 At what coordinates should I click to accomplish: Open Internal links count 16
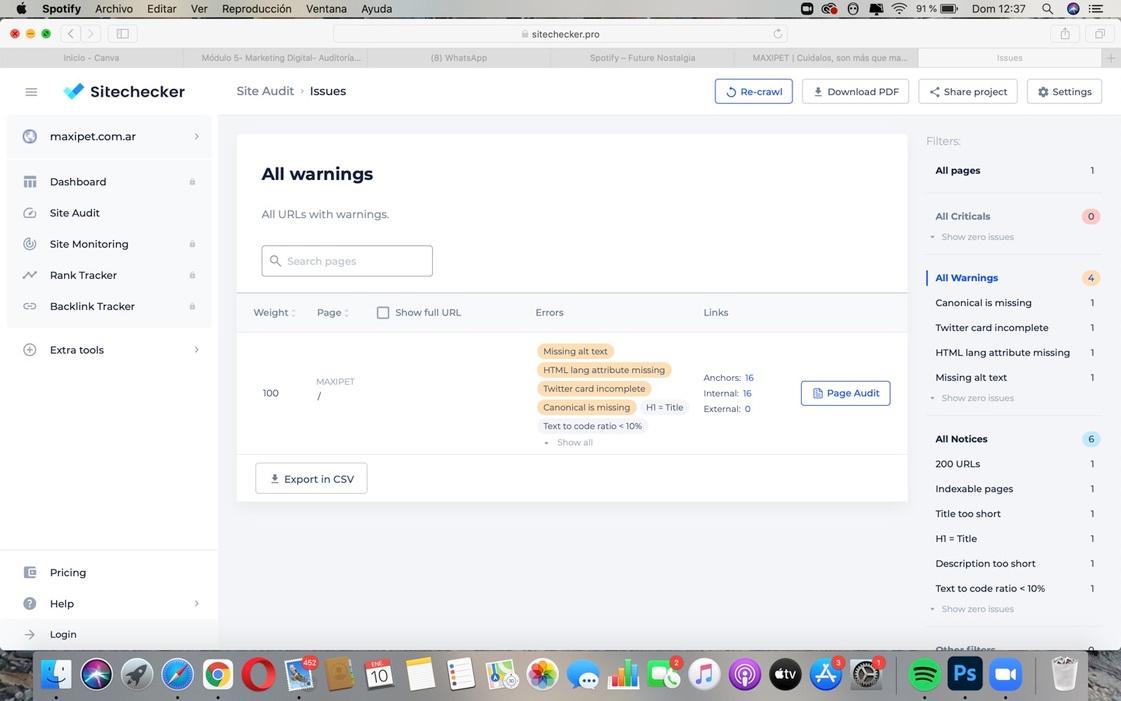(746, 393)
